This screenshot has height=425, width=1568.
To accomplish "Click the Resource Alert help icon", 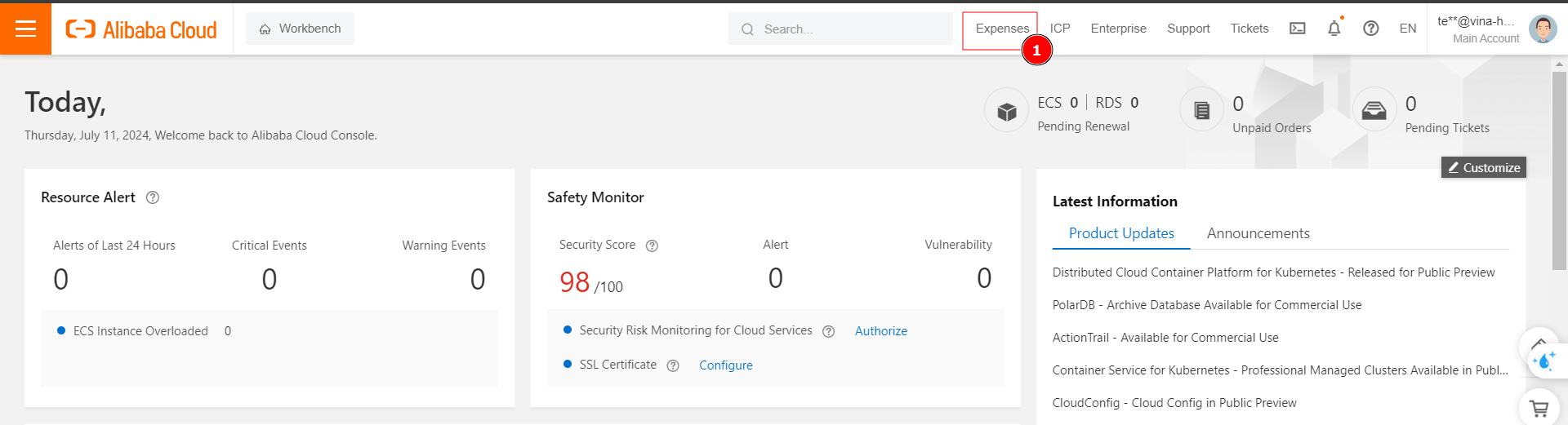I will tap(153, 197).
